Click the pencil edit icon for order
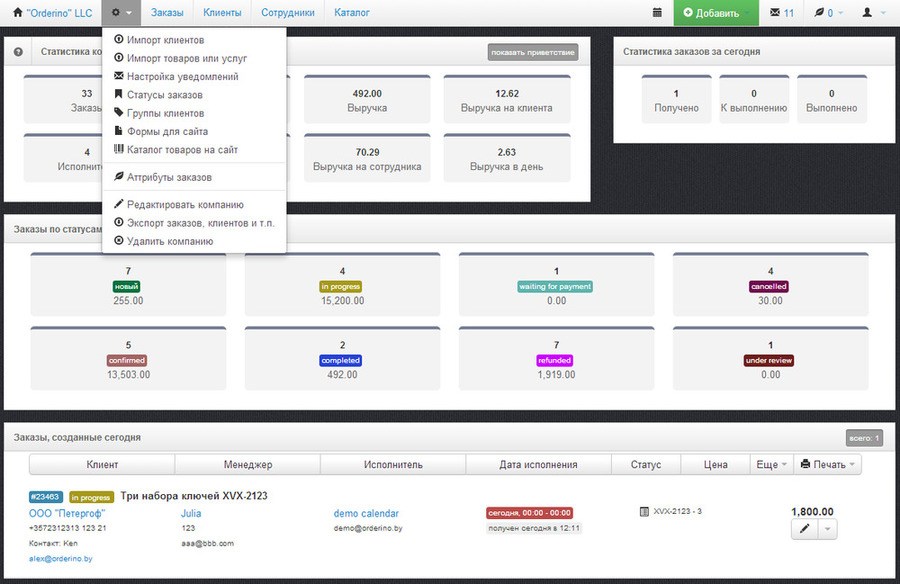The height and width of the screenshot is (584, 900). (805, 529)
